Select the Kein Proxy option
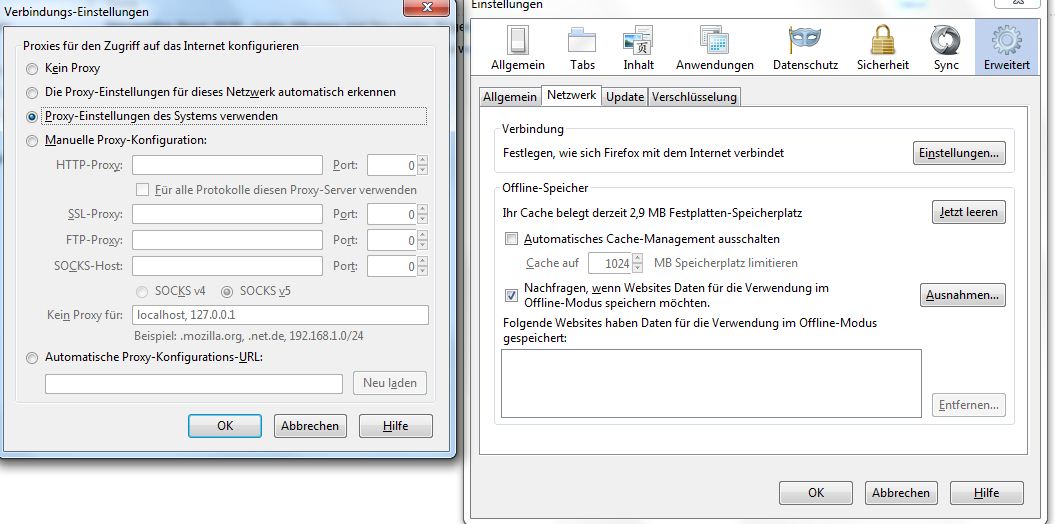The width and height of the screenshot is (1055, 524). pos(32,69)
